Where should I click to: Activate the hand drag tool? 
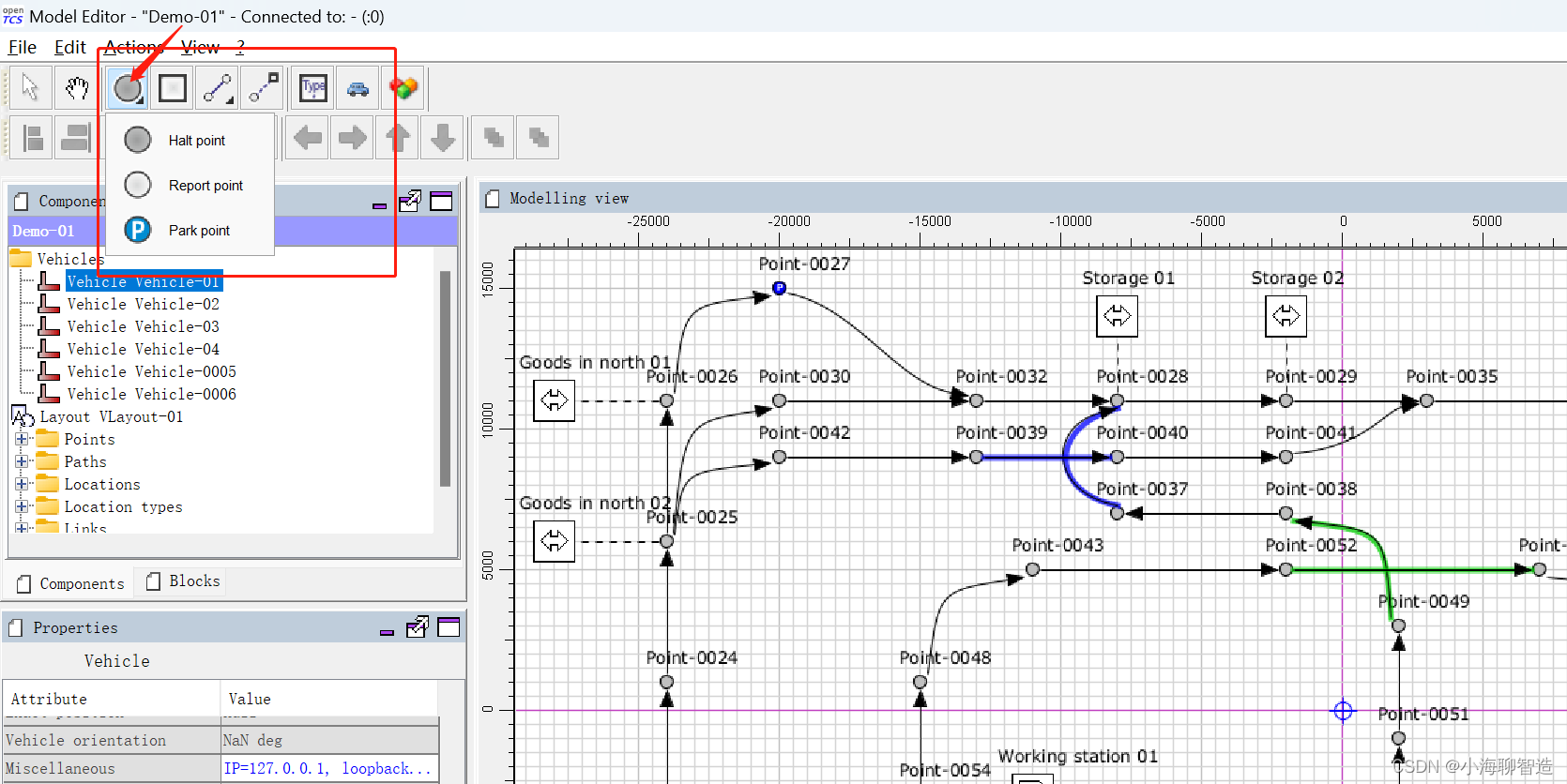(x=77, y=88)
